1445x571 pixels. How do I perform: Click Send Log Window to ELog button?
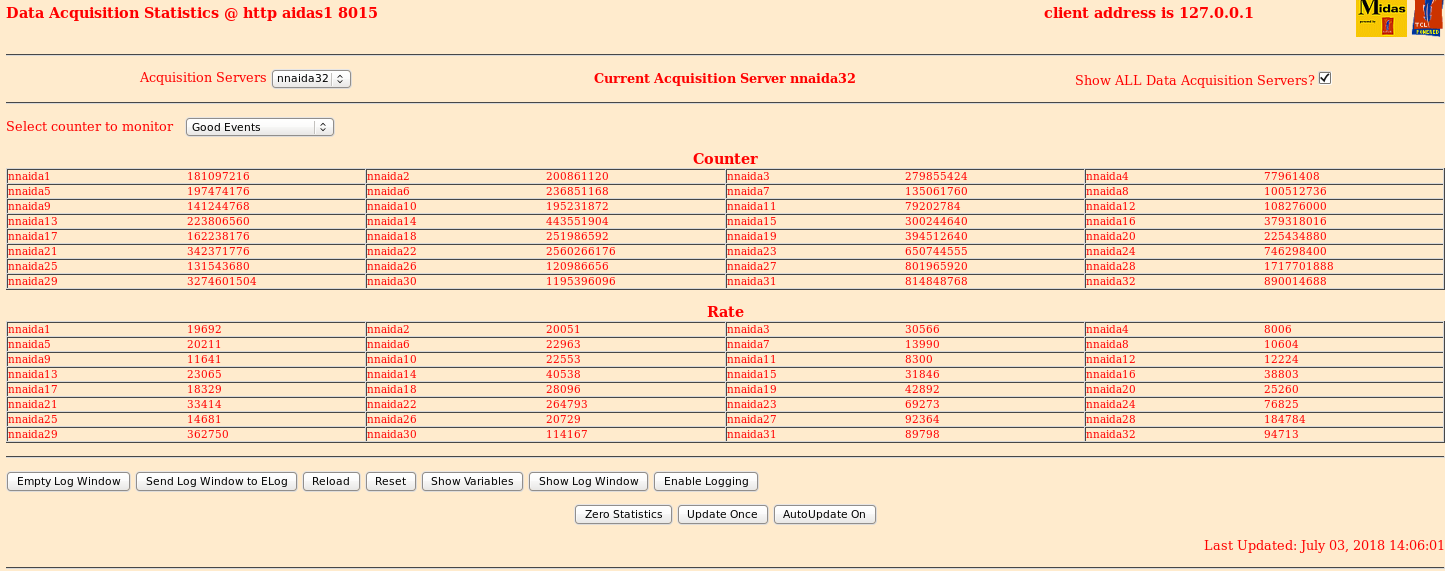pyautogui.click(x=217, y=482)
